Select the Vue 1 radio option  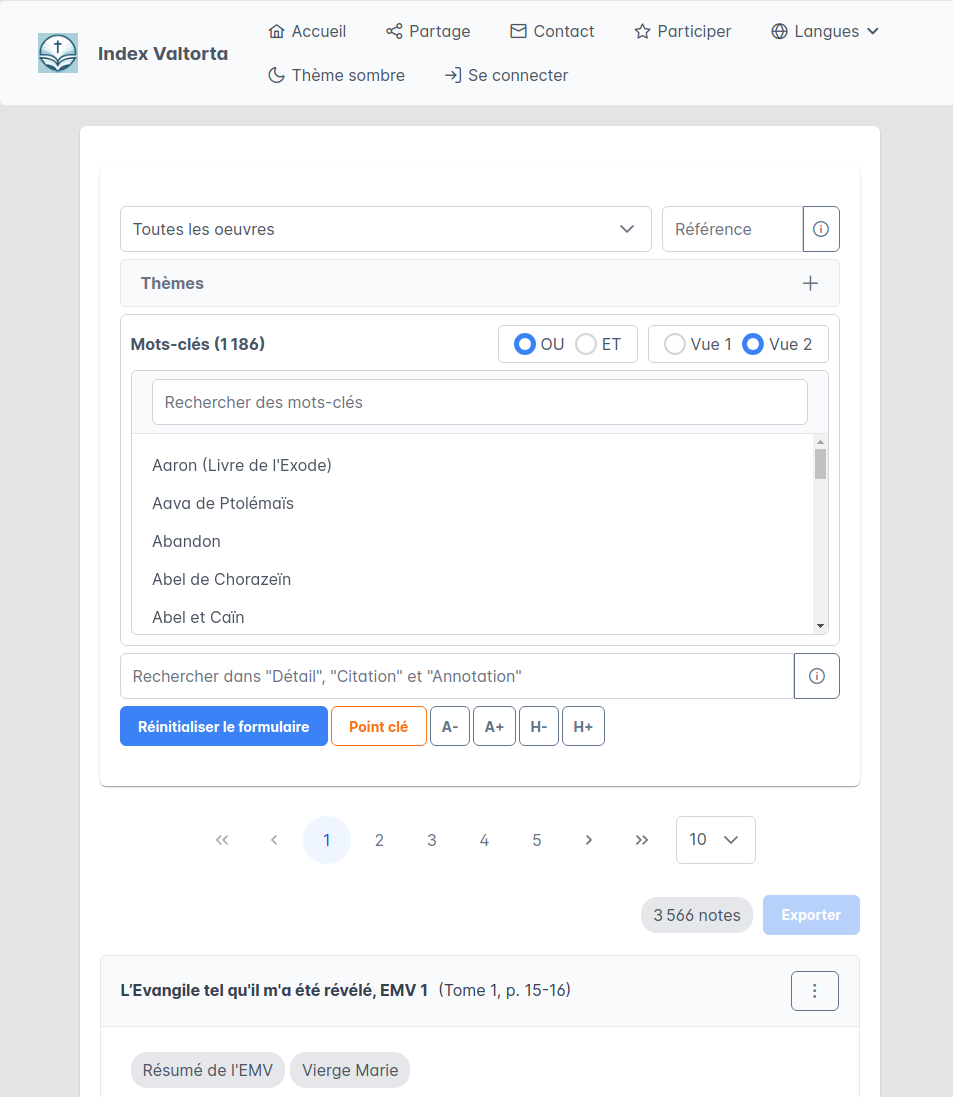(675, 344)
